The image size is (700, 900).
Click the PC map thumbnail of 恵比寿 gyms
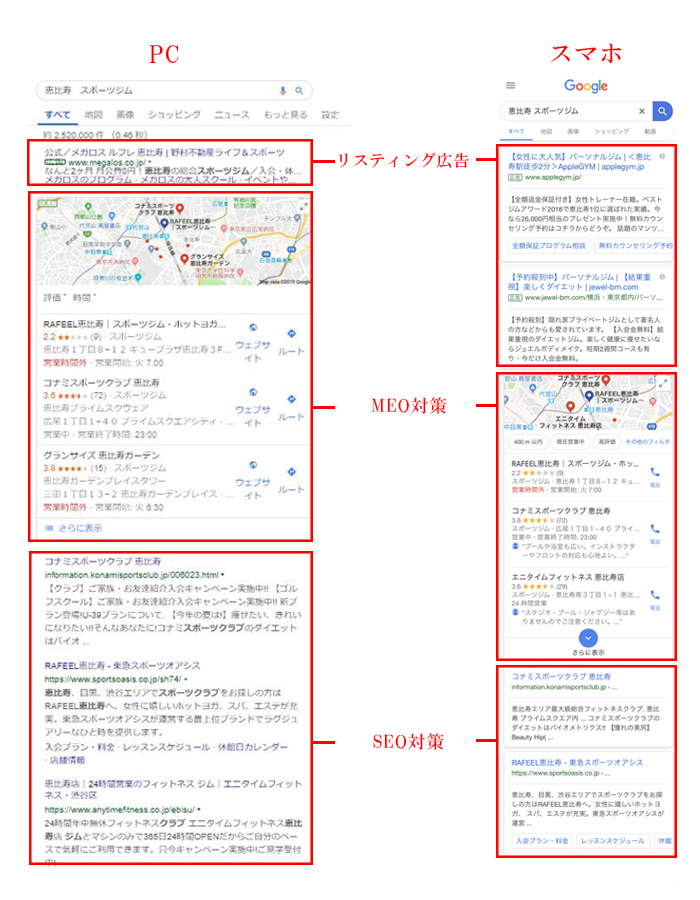174,241
